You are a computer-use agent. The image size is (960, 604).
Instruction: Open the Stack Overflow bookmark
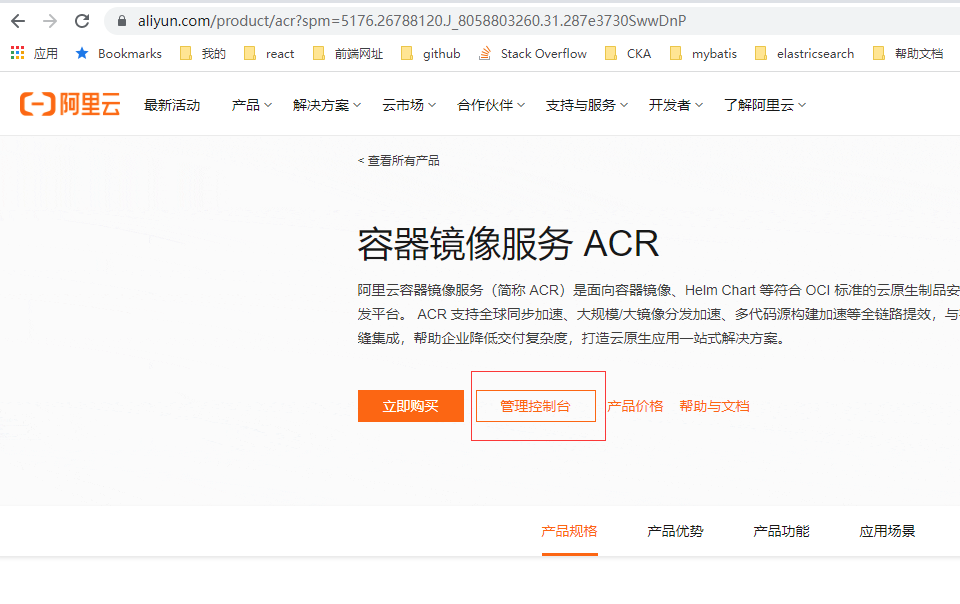coord(532,54)
